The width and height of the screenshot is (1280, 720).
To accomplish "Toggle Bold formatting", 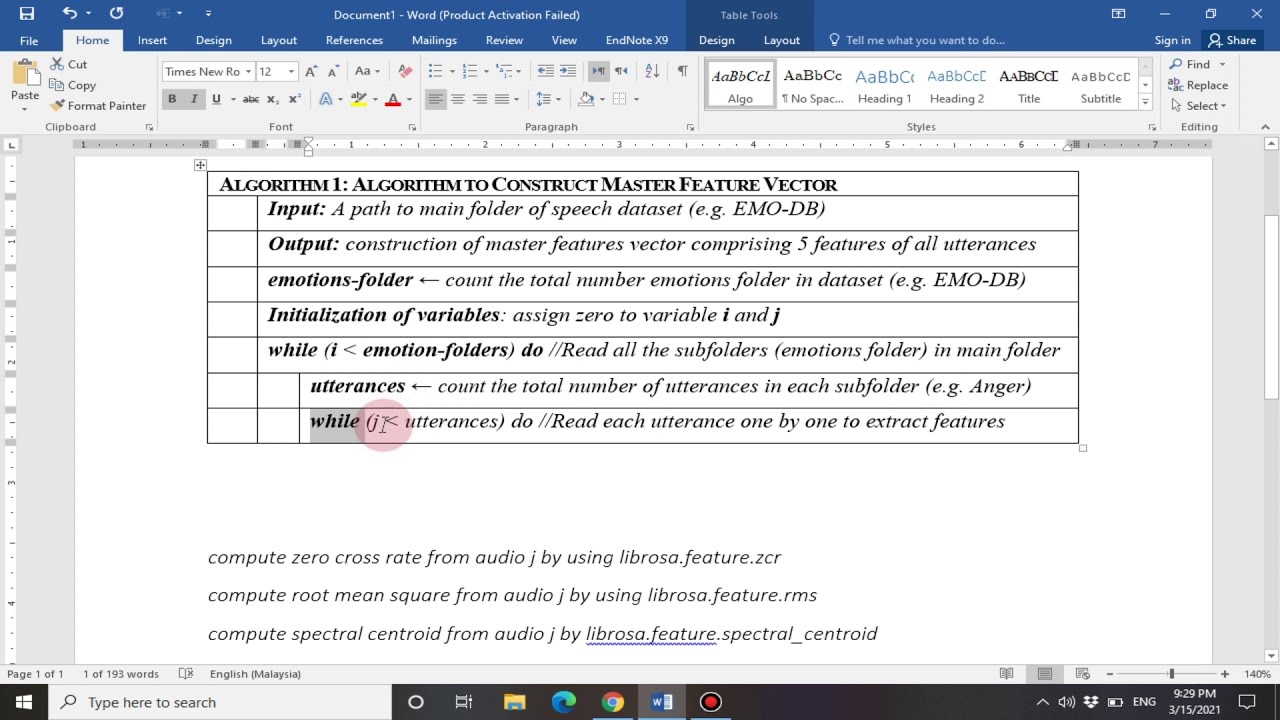I will tap(172, 99).
